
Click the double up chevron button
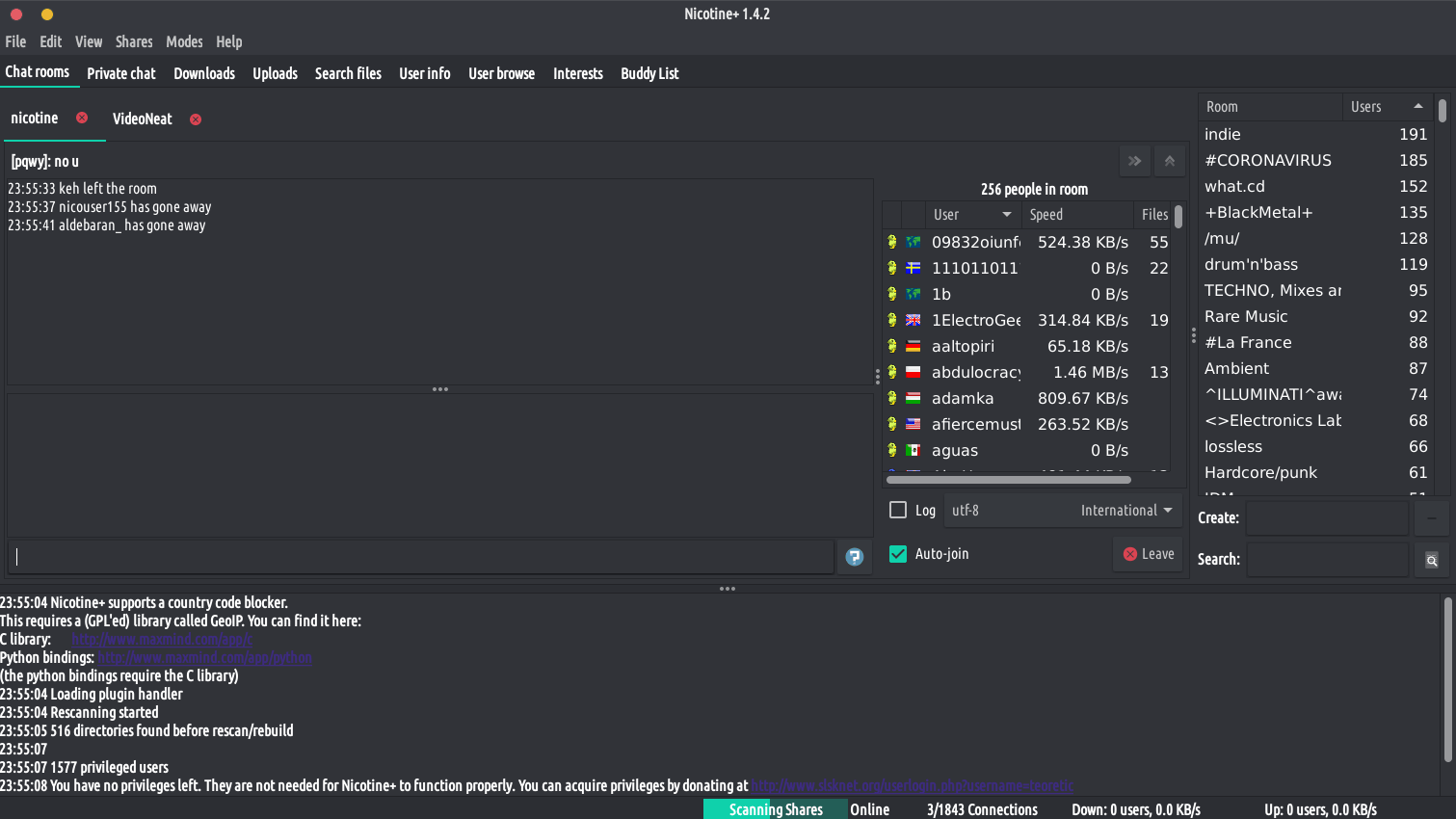[x=1170, y=161]
